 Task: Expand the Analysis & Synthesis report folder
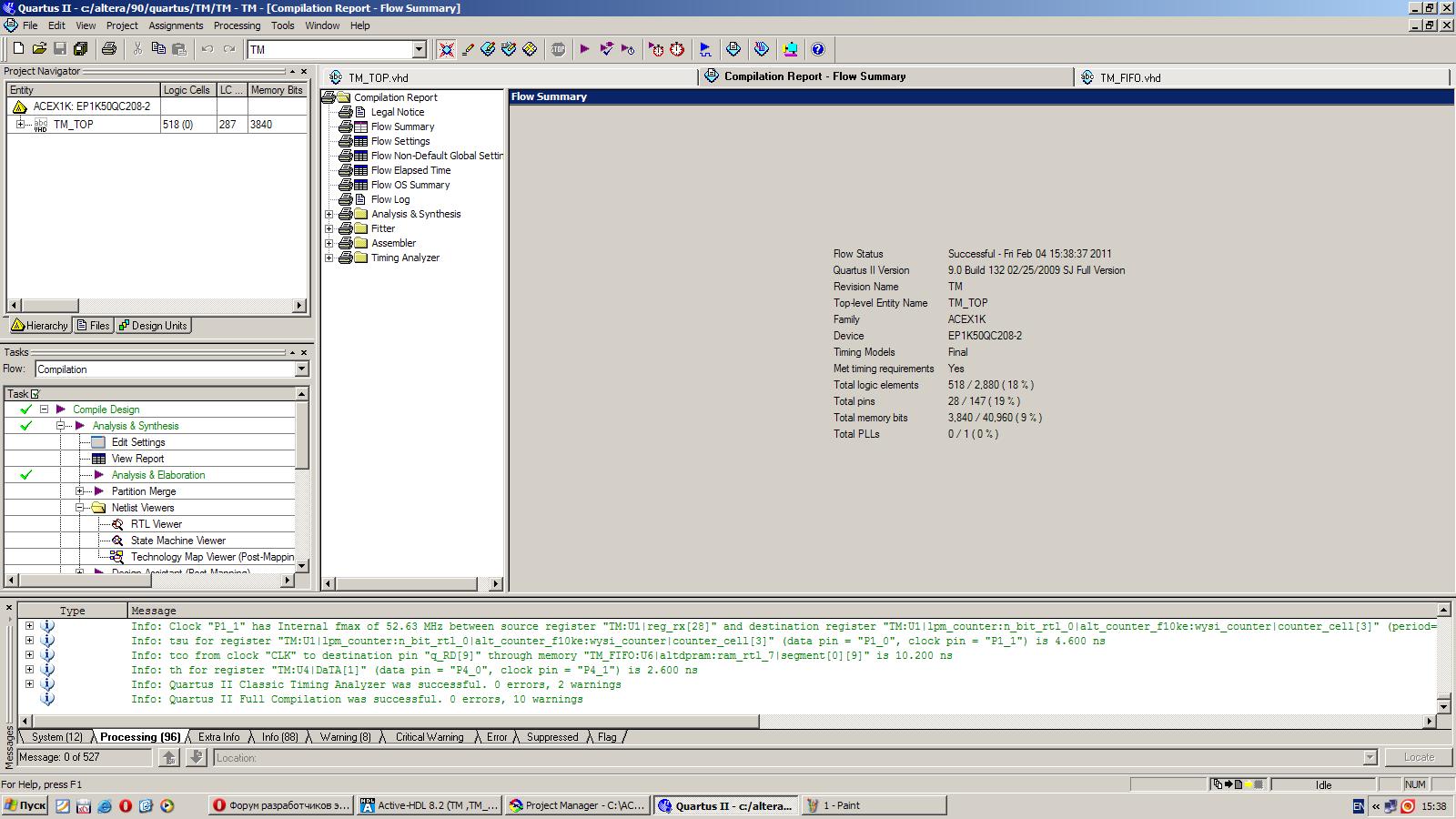coord(329,214)
